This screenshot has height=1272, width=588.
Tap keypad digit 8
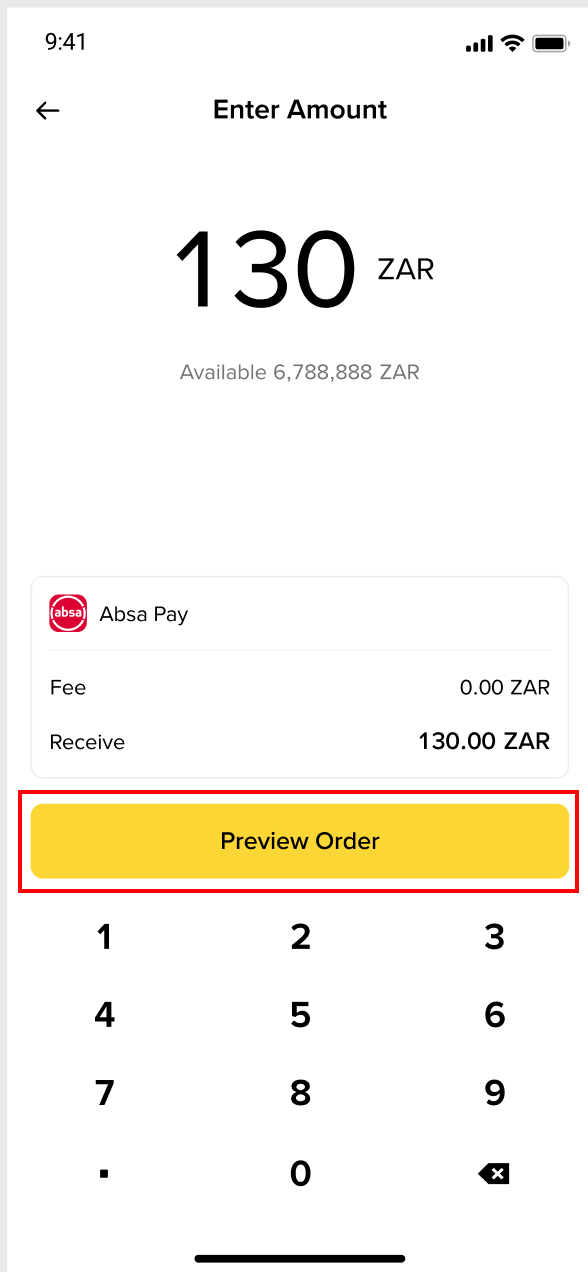(300, 1094)
